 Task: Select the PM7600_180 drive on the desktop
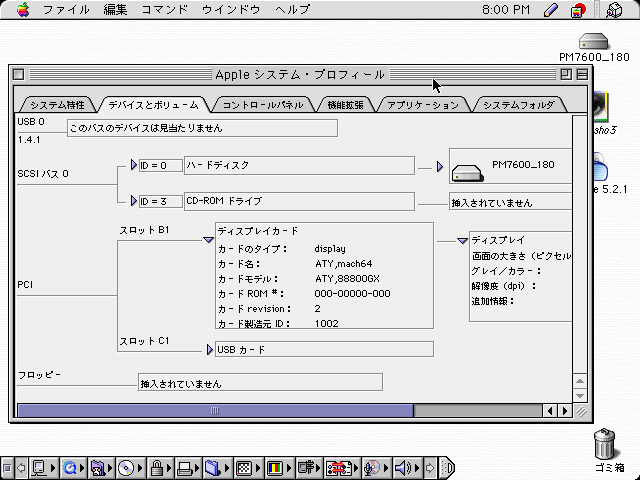594,47
